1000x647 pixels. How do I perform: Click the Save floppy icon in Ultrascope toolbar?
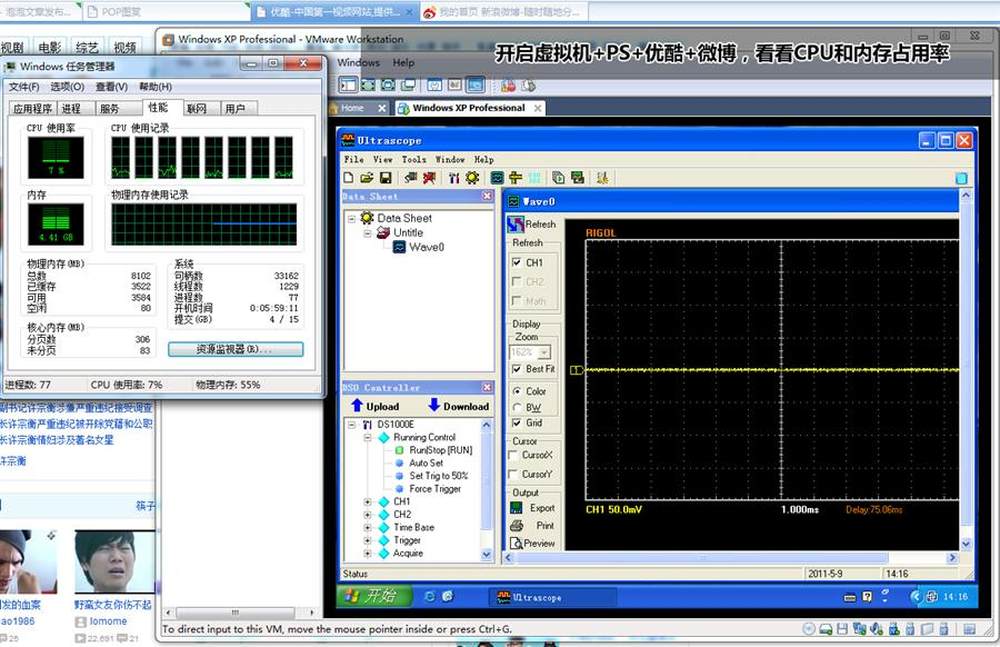coord(385,178)
